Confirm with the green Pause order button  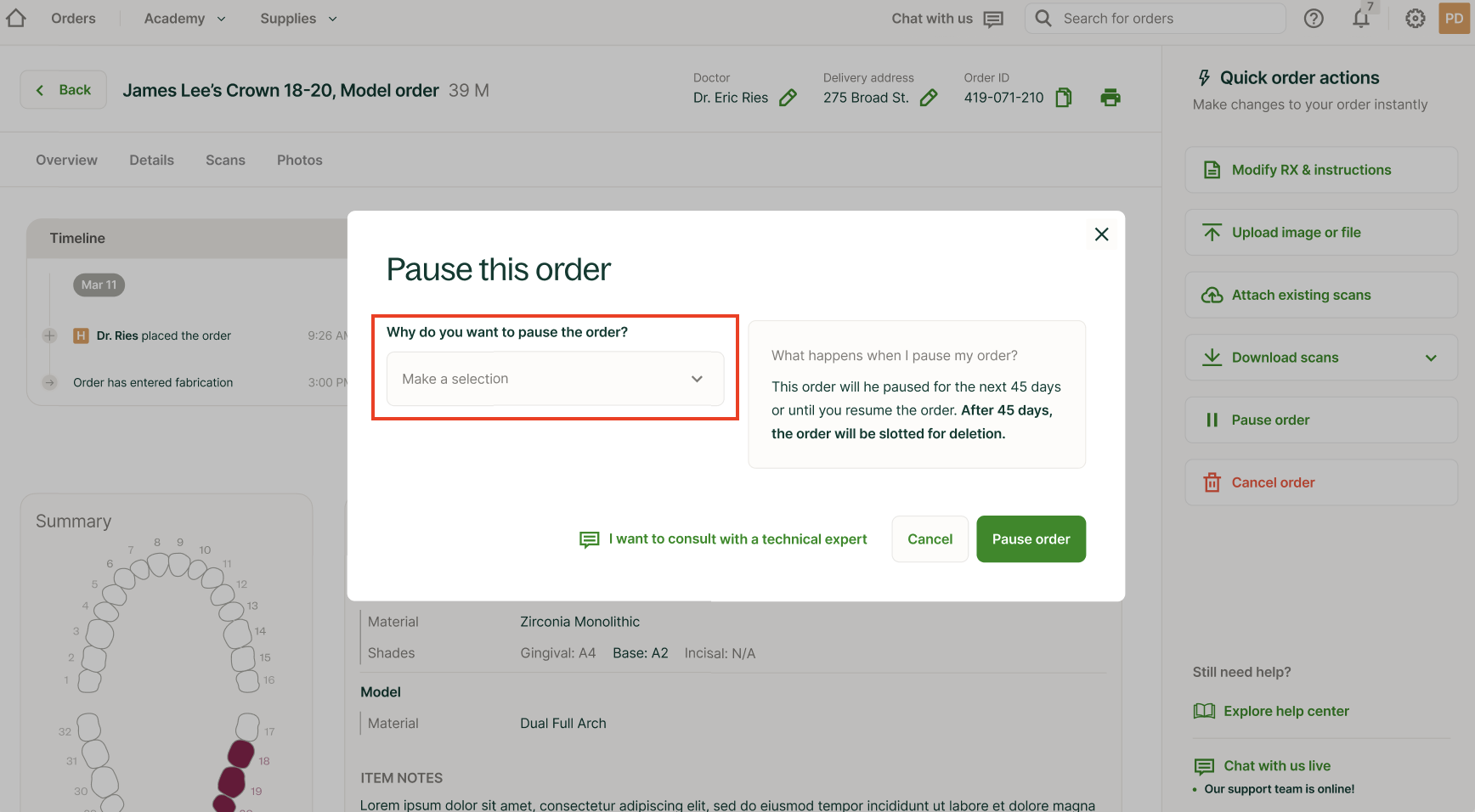point(1031,539)
